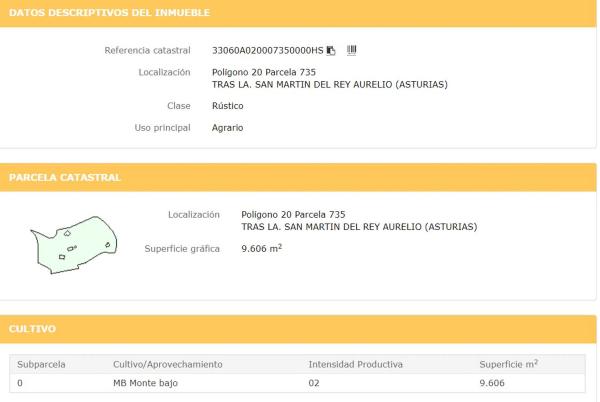
Task: Select the cadastral reference 33060A020007350000HS
Action: pos(267,50)
